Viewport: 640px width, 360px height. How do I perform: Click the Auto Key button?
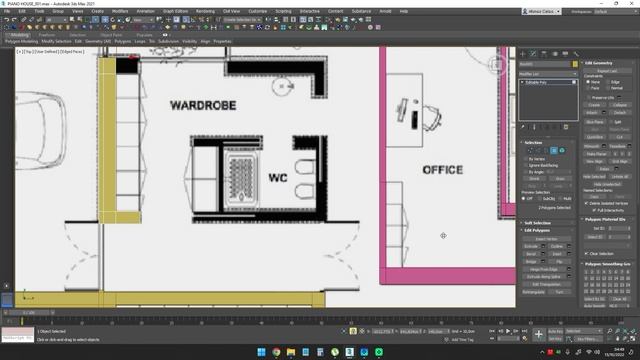click(x=556, y=331)
